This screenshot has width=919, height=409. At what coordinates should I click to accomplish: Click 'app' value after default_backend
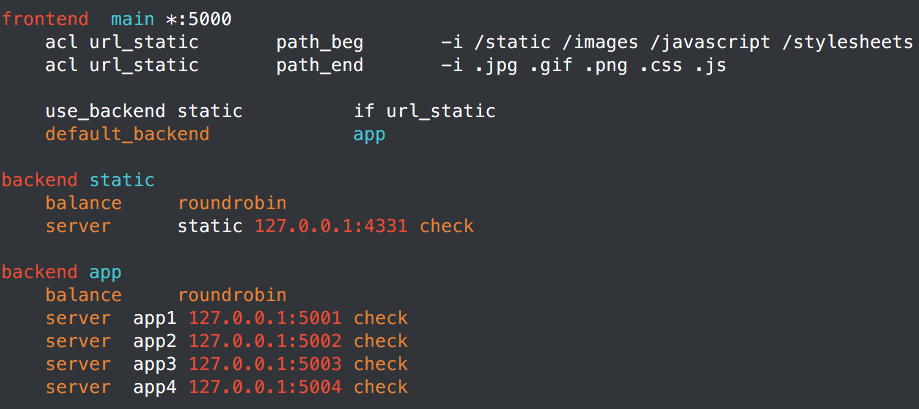pyautogui.click(x=370, y=135)
